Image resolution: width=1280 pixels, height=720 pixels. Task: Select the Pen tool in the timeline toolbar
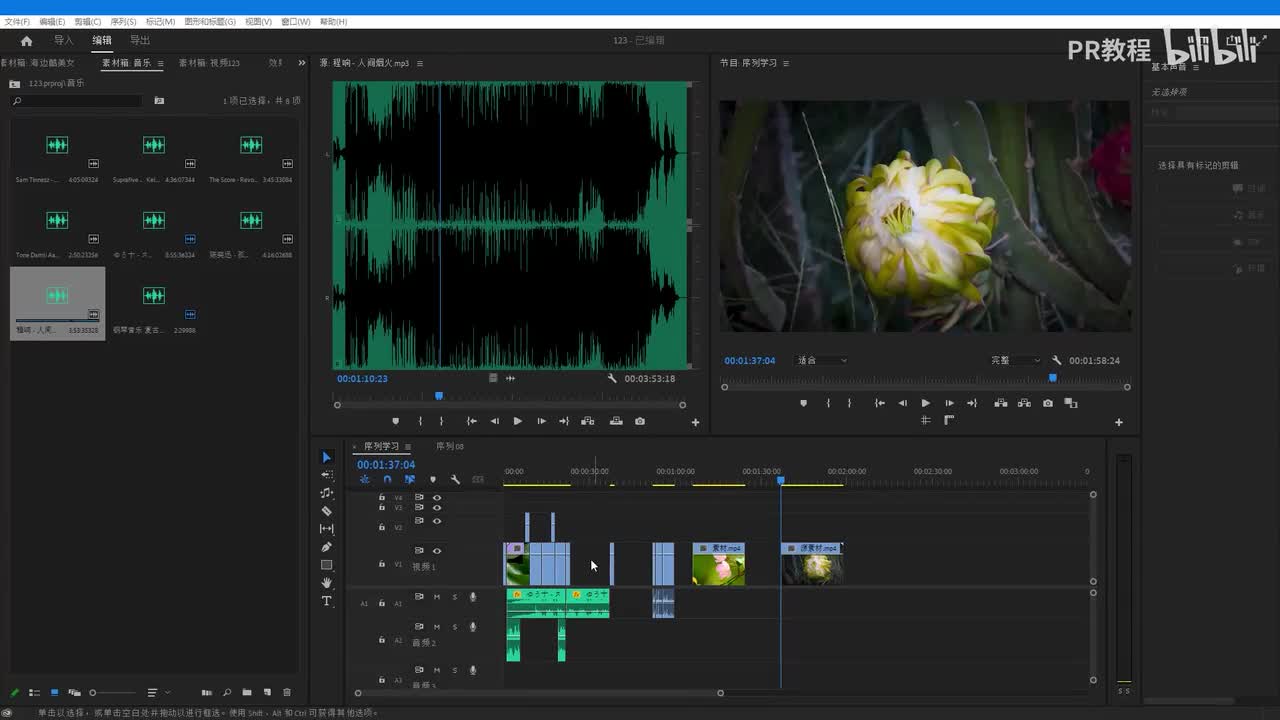click(326, 547)
